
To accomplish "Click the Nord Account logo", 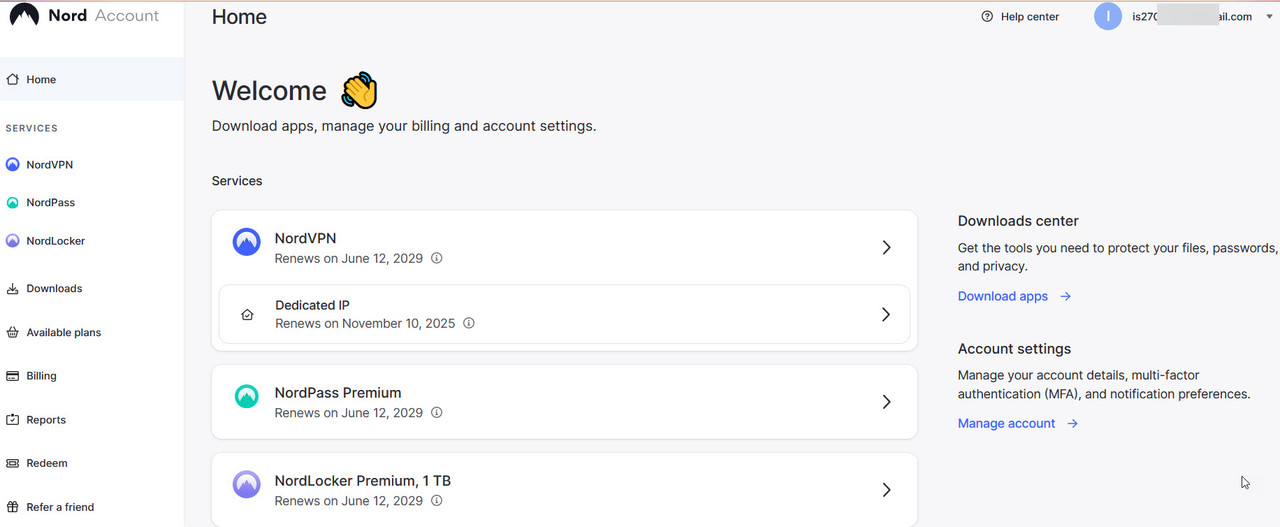I will [84, 16].
